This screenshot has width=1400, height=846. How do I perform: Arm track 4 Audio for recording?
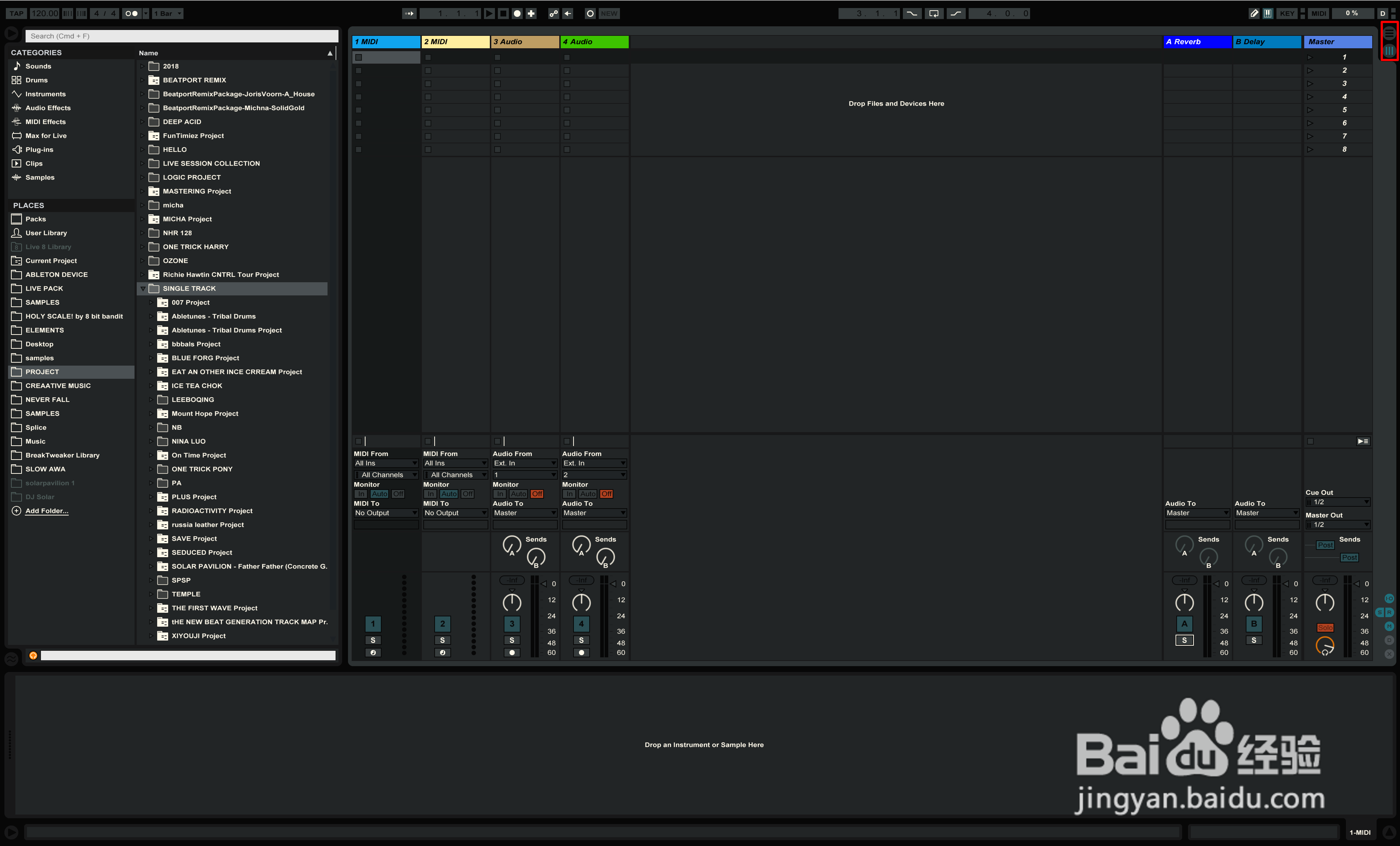coord(581,653)
